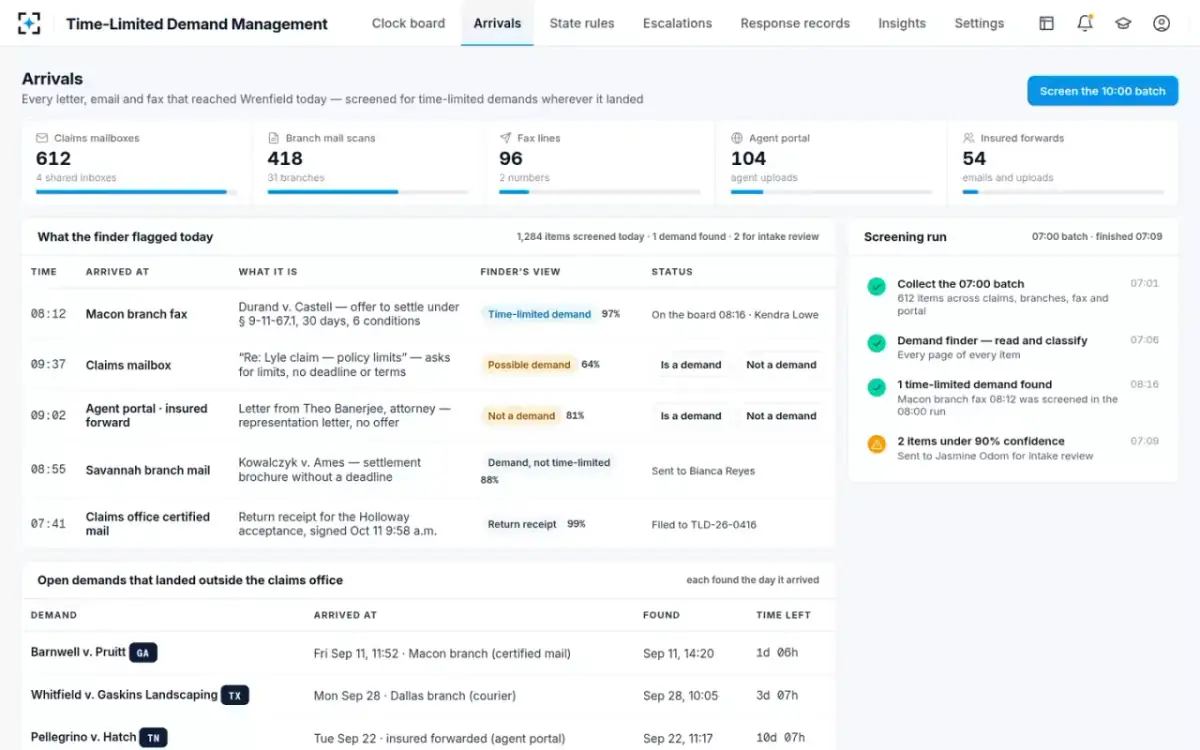The height and width of the screenshot is (750, 1200).
Task: Click the Claims mailboxes envelope icon
Action: (x=42, y=138)
